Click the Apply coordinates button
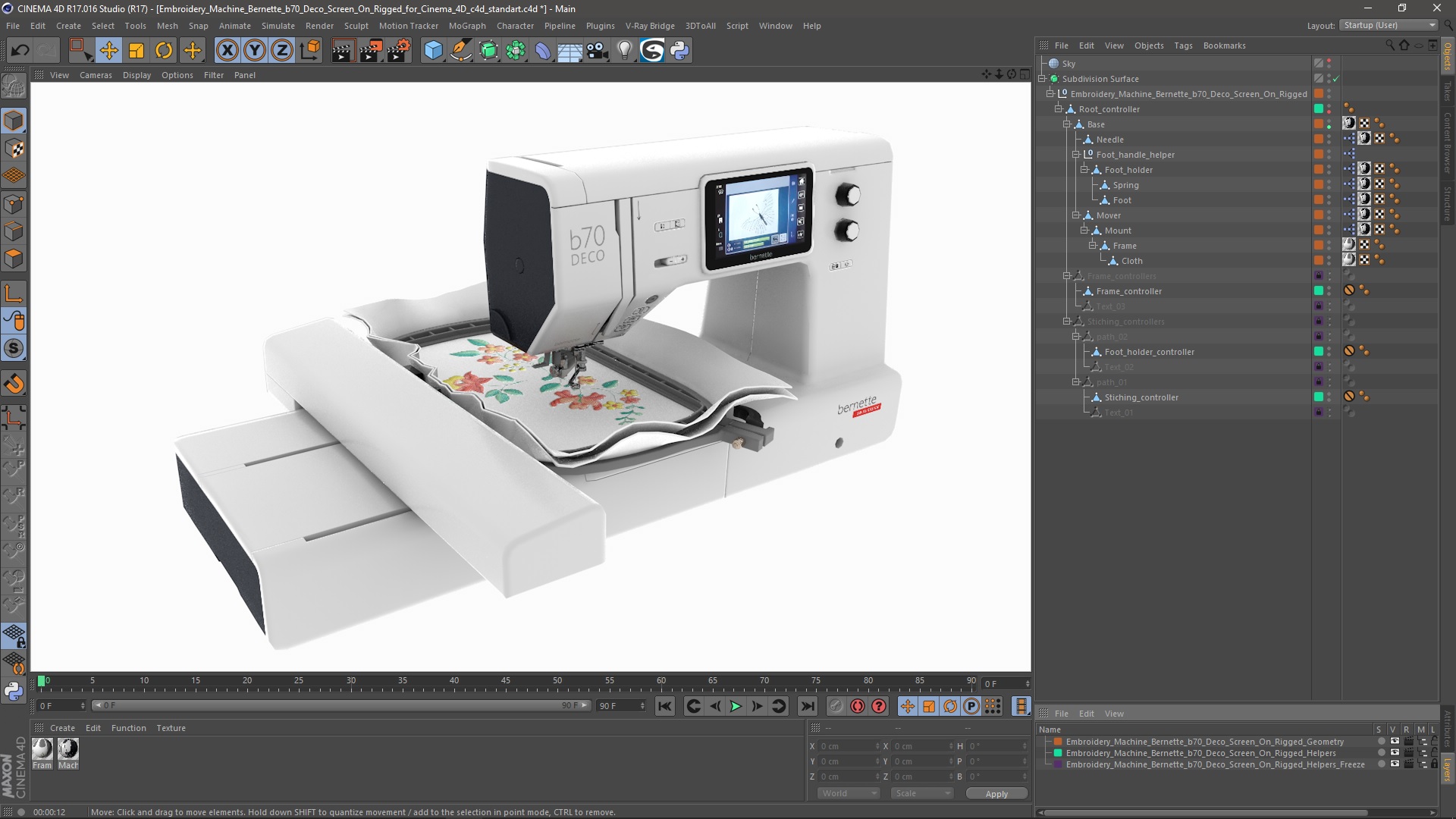 point(996,793)
